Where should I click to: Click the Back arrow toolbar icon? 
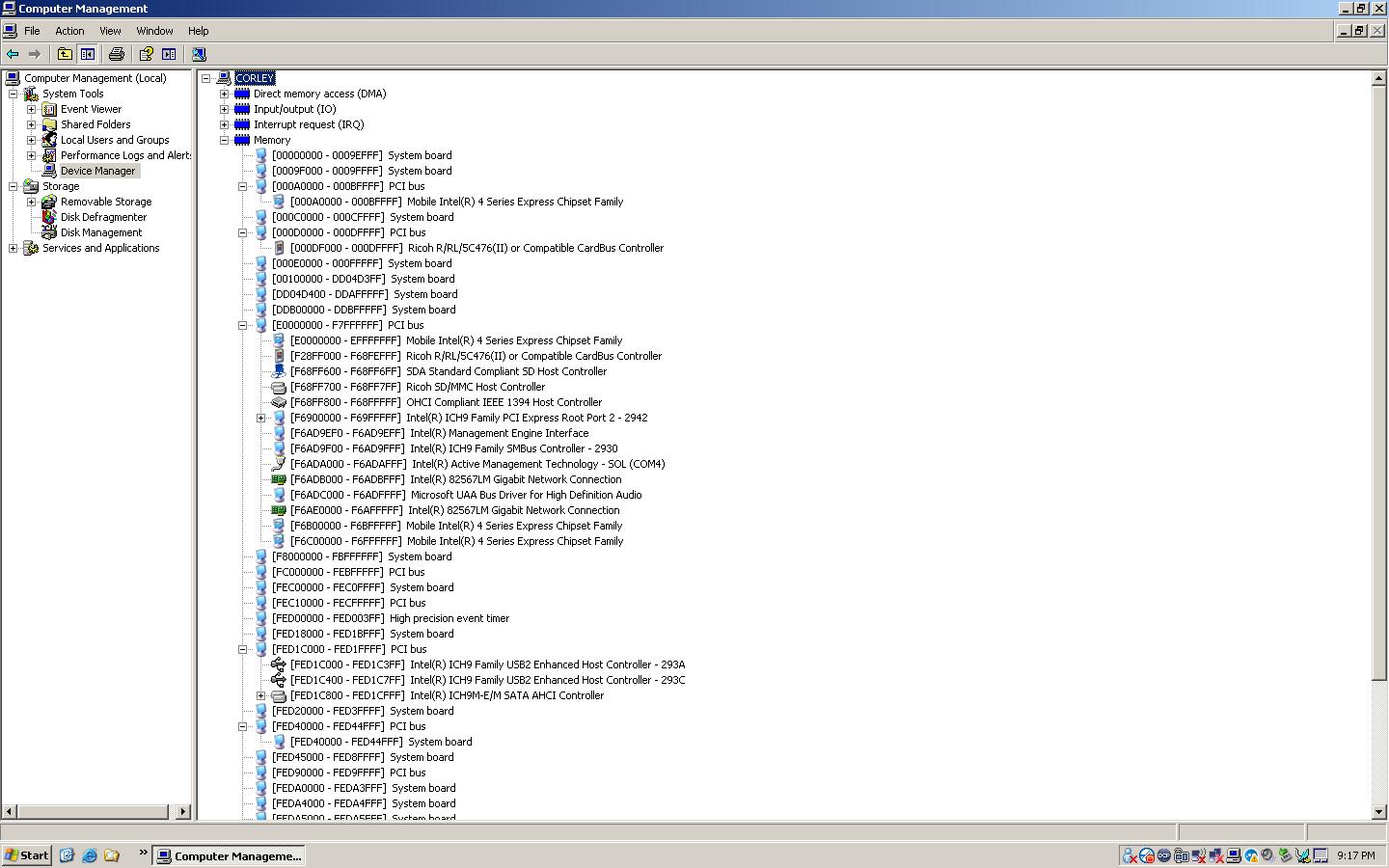[x=13, y=54]
